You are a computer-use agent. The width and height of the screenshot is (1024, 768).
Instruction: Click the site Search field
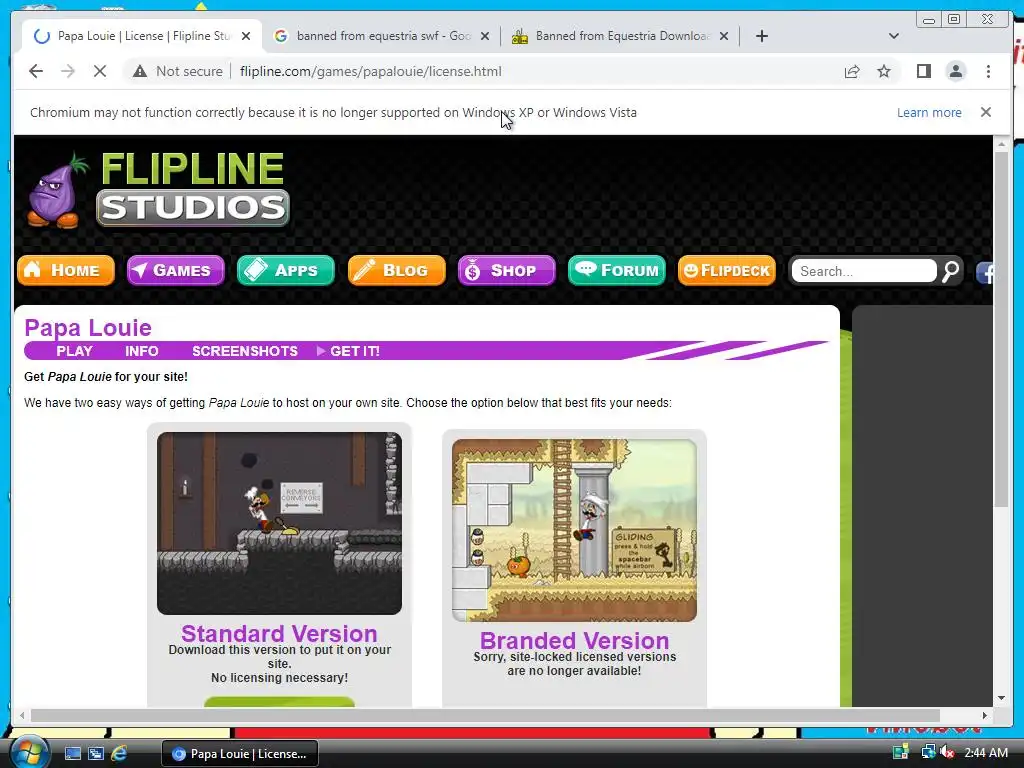[x=863, y=271]
